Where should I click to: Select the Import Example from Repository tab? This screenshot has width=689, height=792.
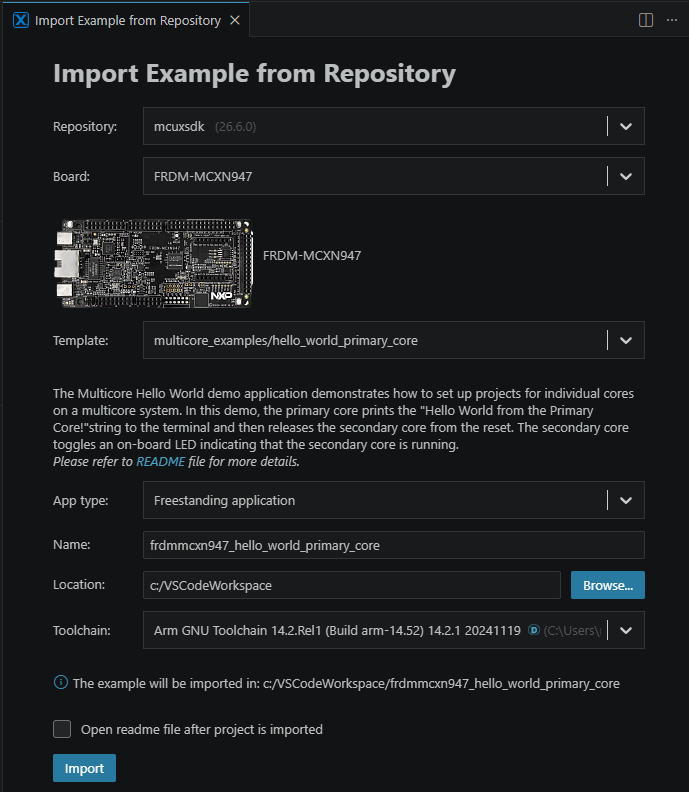126,20
